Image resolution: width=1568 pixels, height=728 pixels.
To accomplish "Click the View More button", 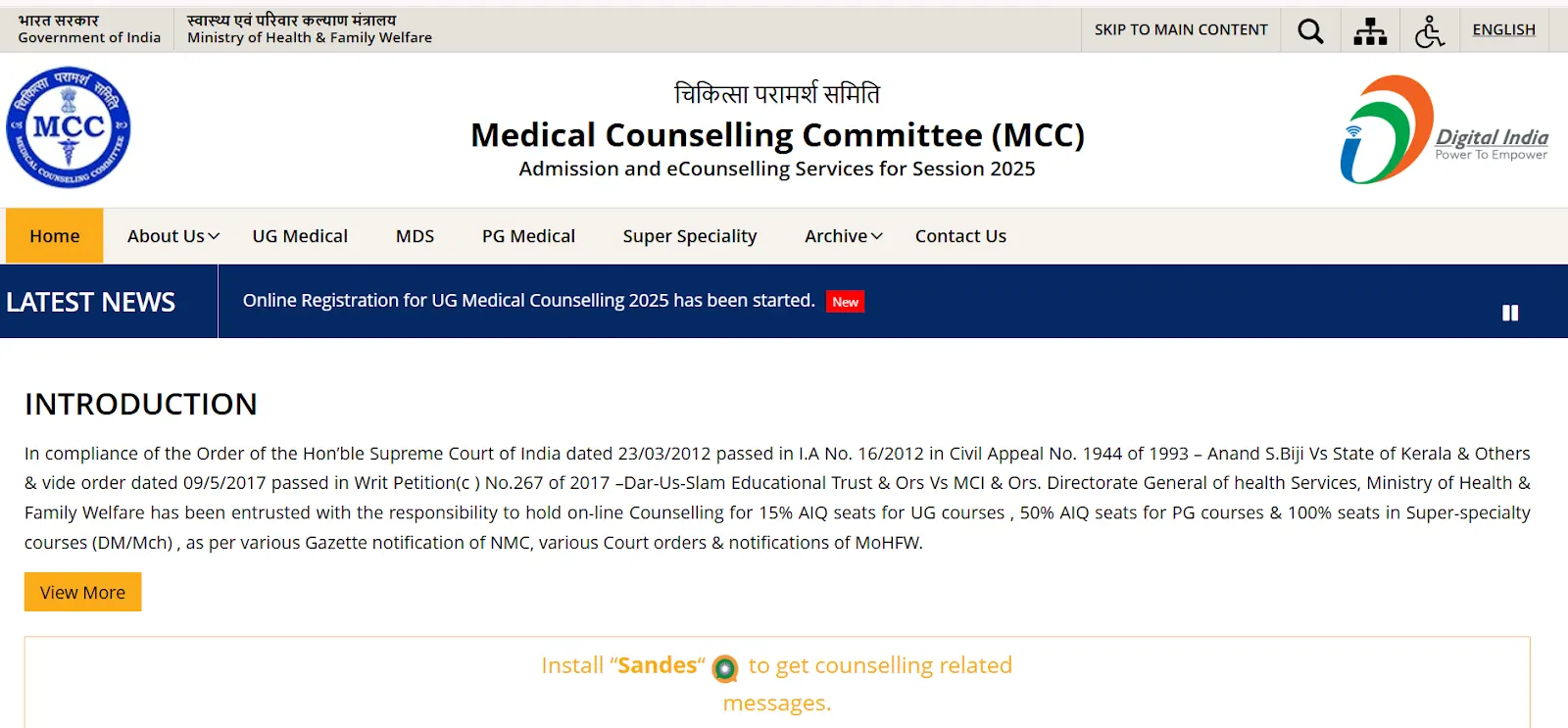I will (x=82, y=592).
